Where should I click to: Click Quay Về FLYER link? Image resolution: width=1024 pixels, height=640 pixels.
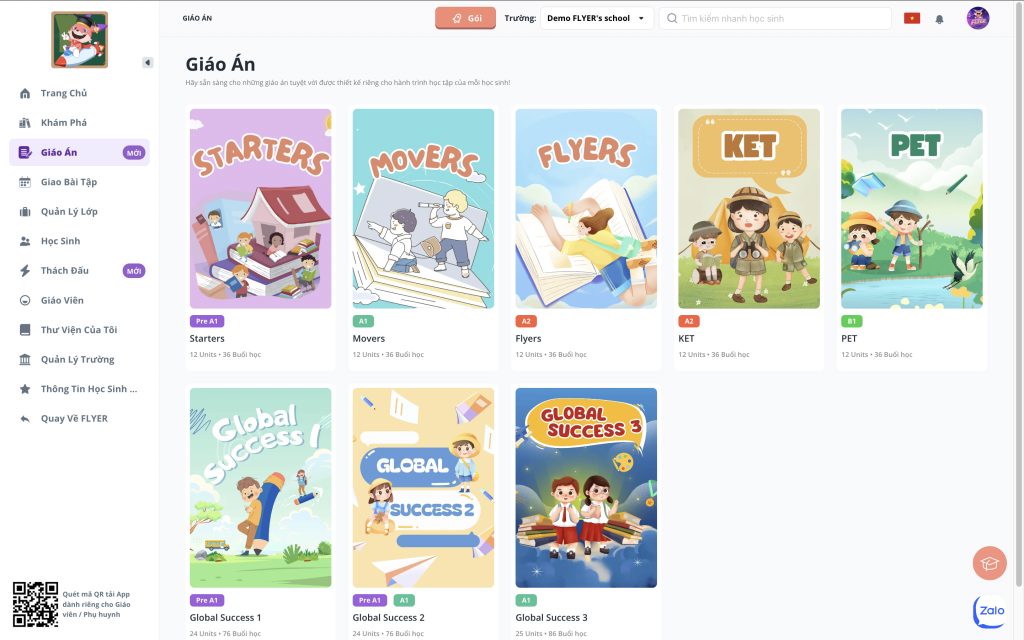click(x=74, y=419)
